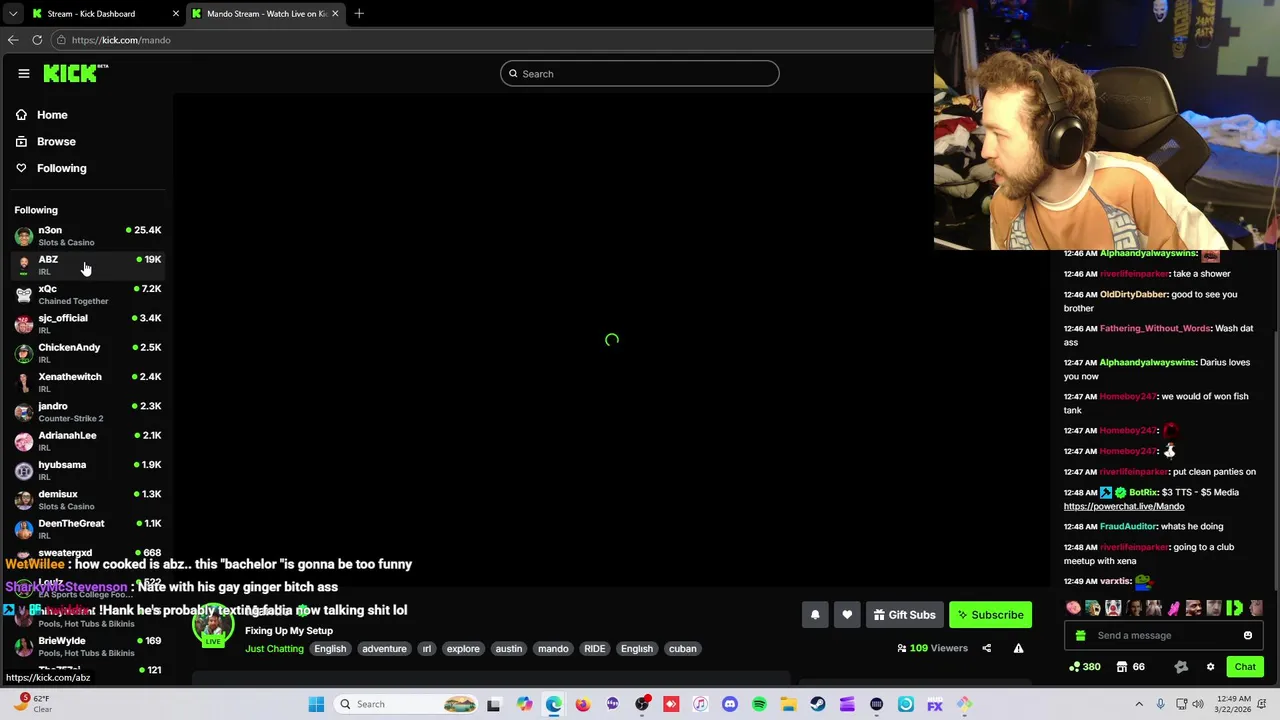Click the mando tag

coord(553,649)
